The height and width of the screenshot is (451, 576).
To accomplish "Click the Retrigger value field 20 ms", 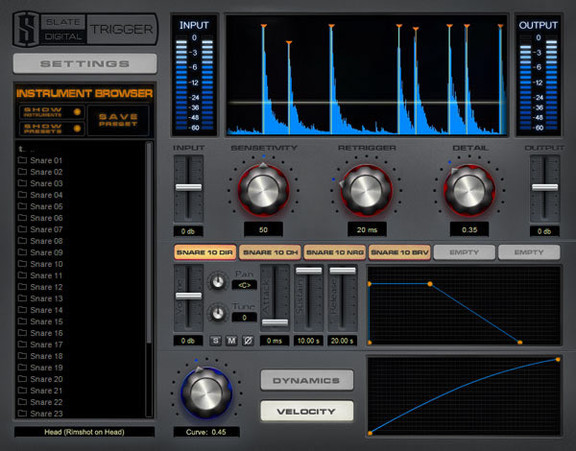I will (367, 230).
